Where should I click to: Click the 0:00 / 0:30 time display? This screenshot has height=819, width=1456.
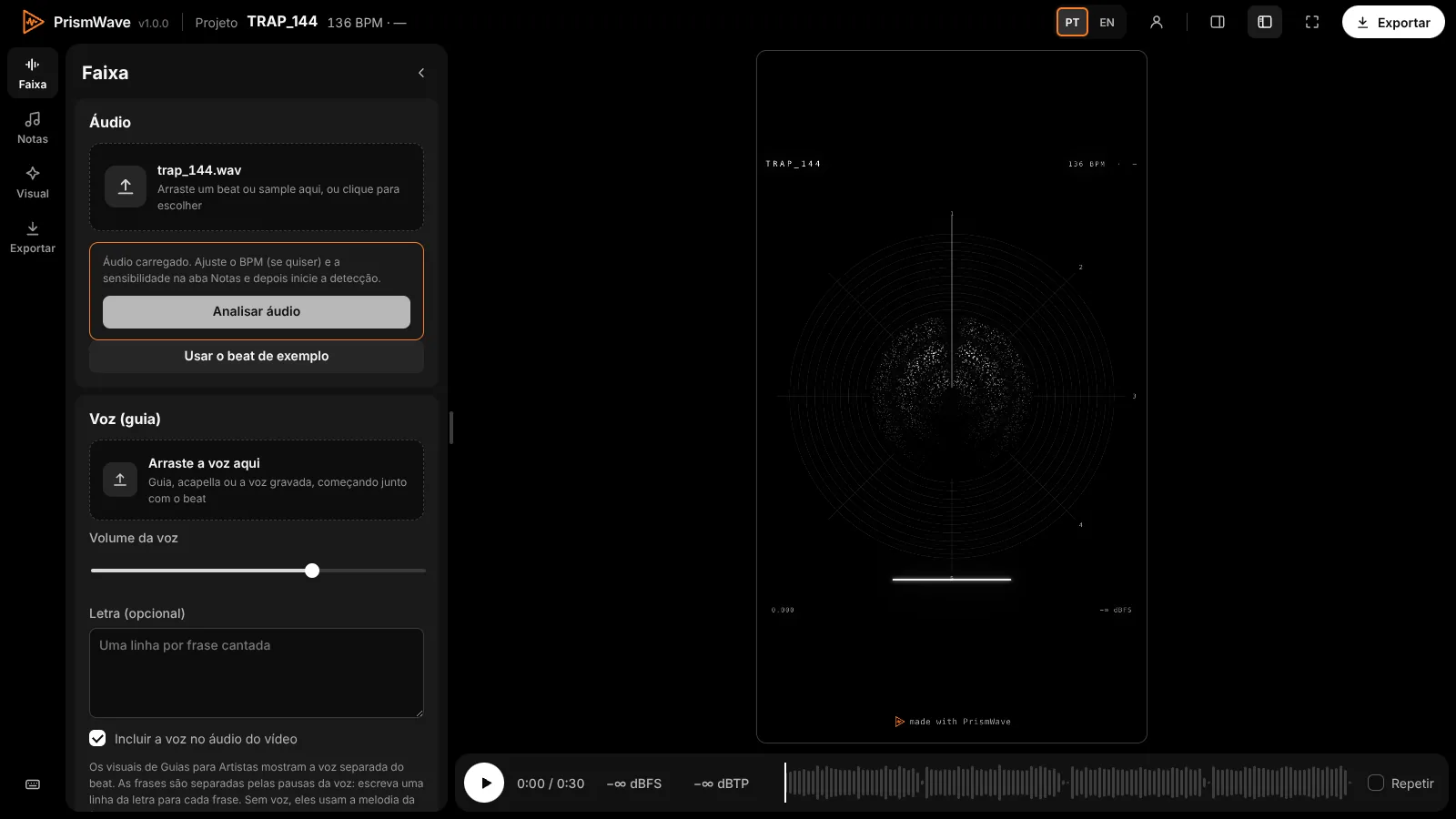click(551, 784)
